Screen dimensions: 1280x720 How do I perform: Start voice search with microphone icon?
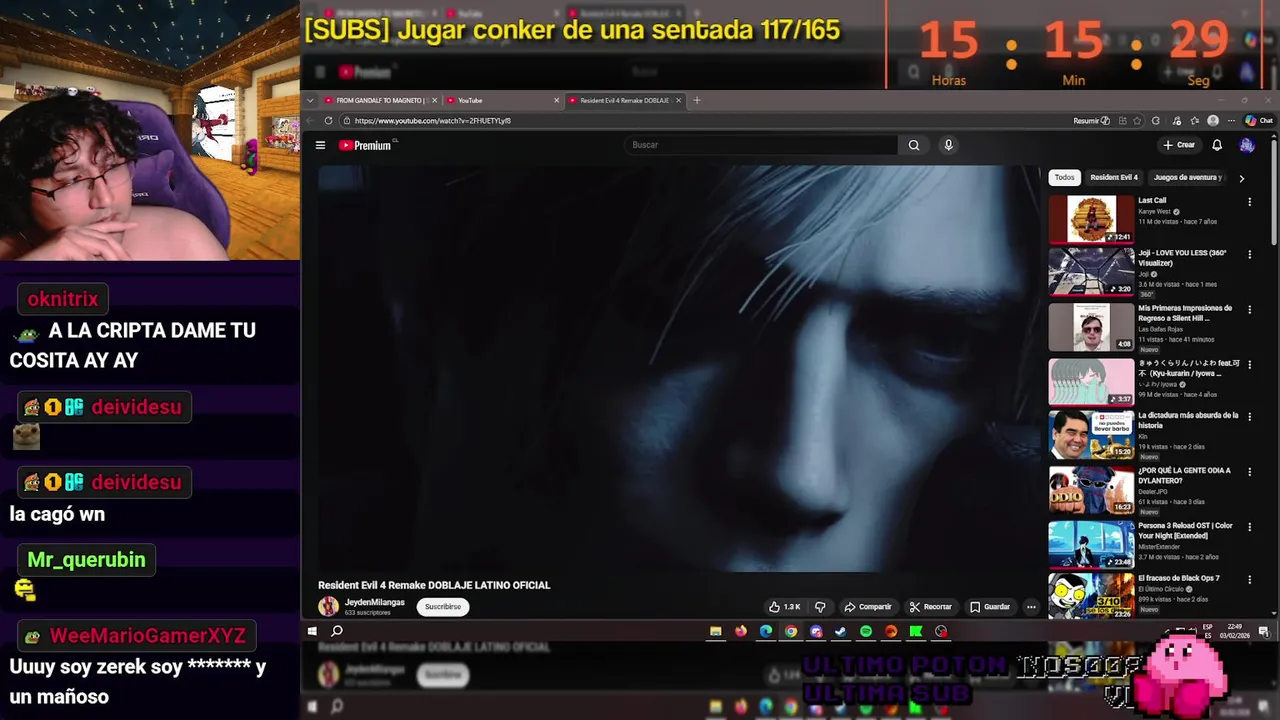point(948,145)
